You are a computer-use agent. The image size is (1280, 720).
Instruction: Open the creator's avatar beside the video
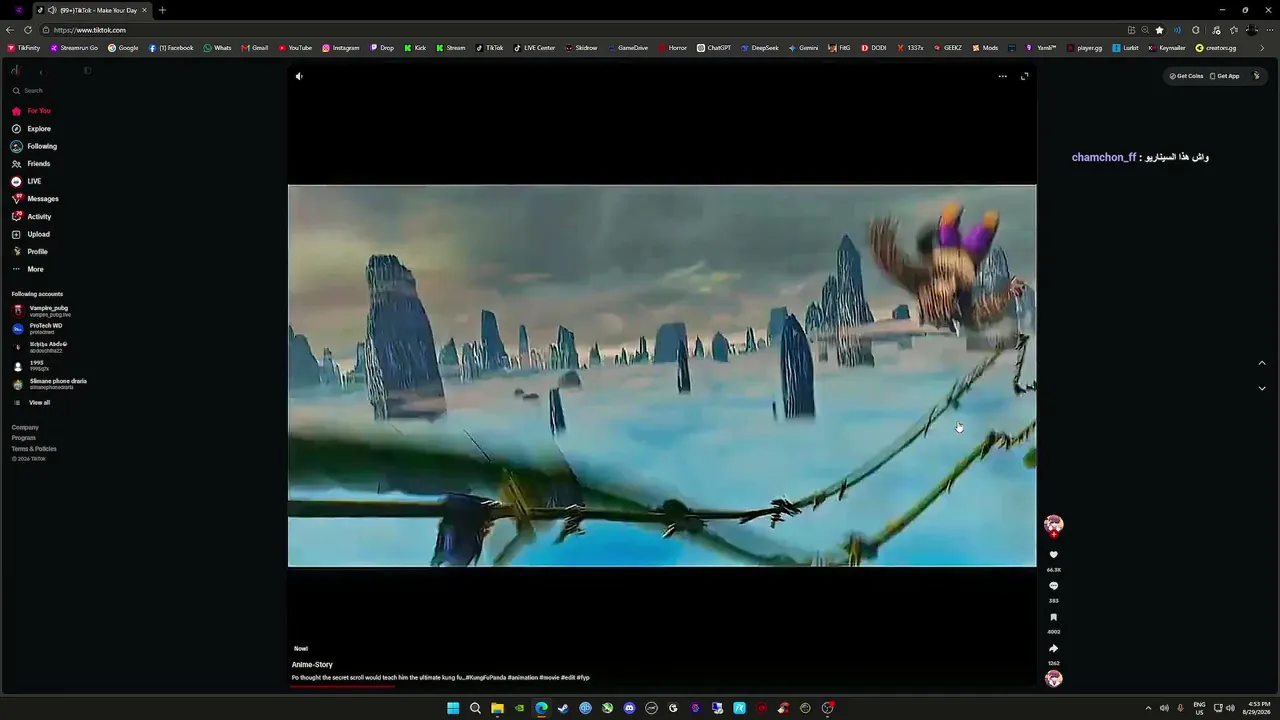[1053, 524]
